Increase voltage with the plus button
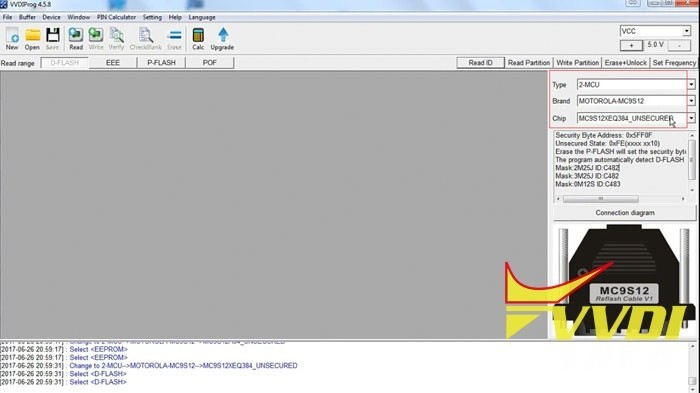This screenshot has width=700, height=393. coord(631,46)
